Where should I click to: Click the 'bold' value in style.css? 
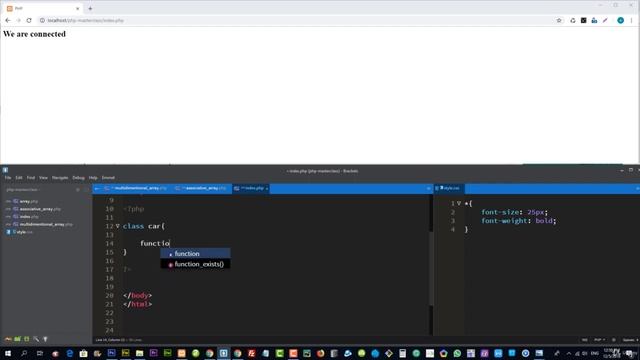(x=544, y=221)
